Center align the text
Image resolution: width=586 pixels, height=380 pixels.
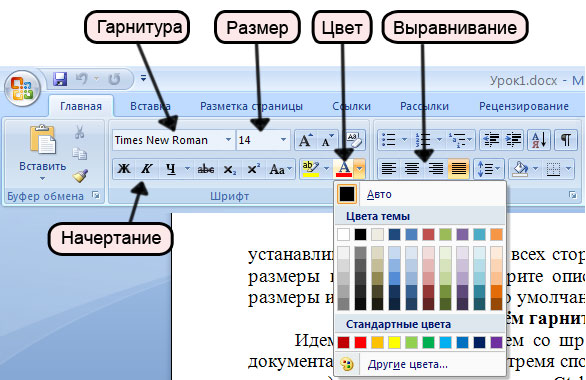412,169
